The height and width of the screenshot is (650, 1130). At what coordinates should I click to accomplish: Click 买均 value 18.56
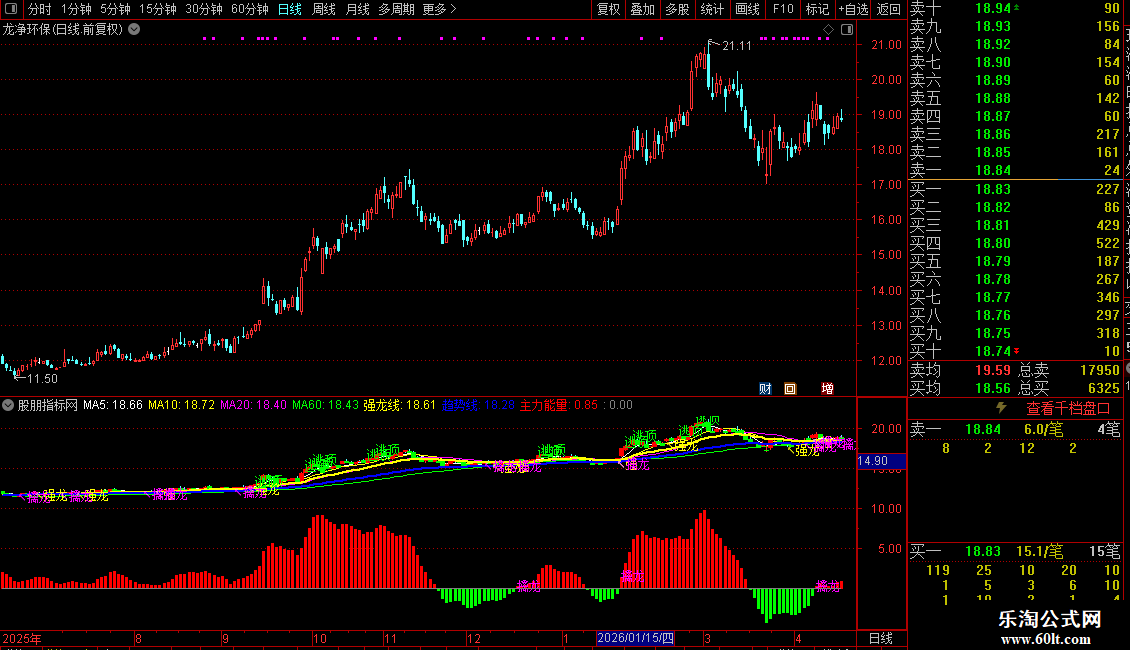click(x=993, y=388)
